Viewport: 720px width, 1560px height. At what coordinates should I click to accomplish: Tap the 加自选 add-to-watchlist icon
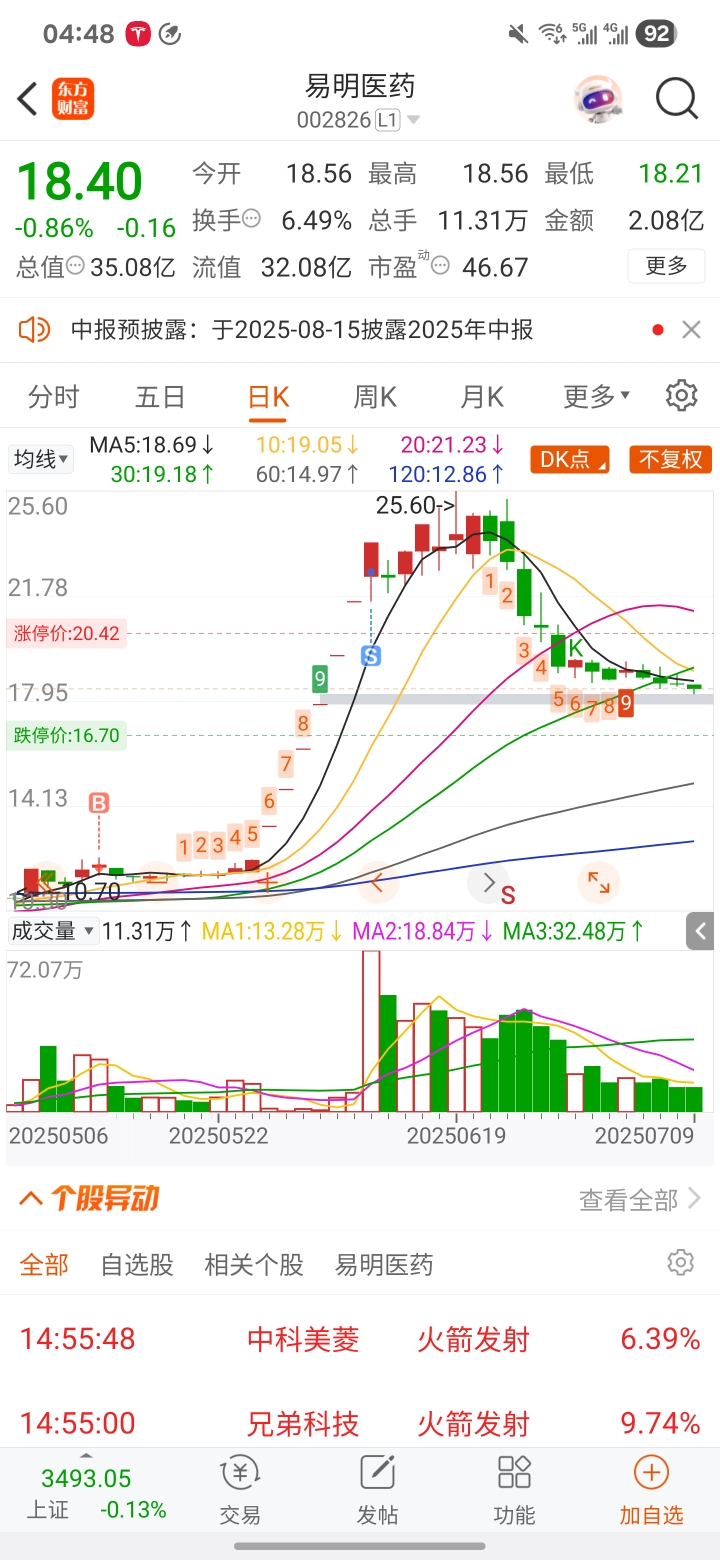coord(651,1491)
